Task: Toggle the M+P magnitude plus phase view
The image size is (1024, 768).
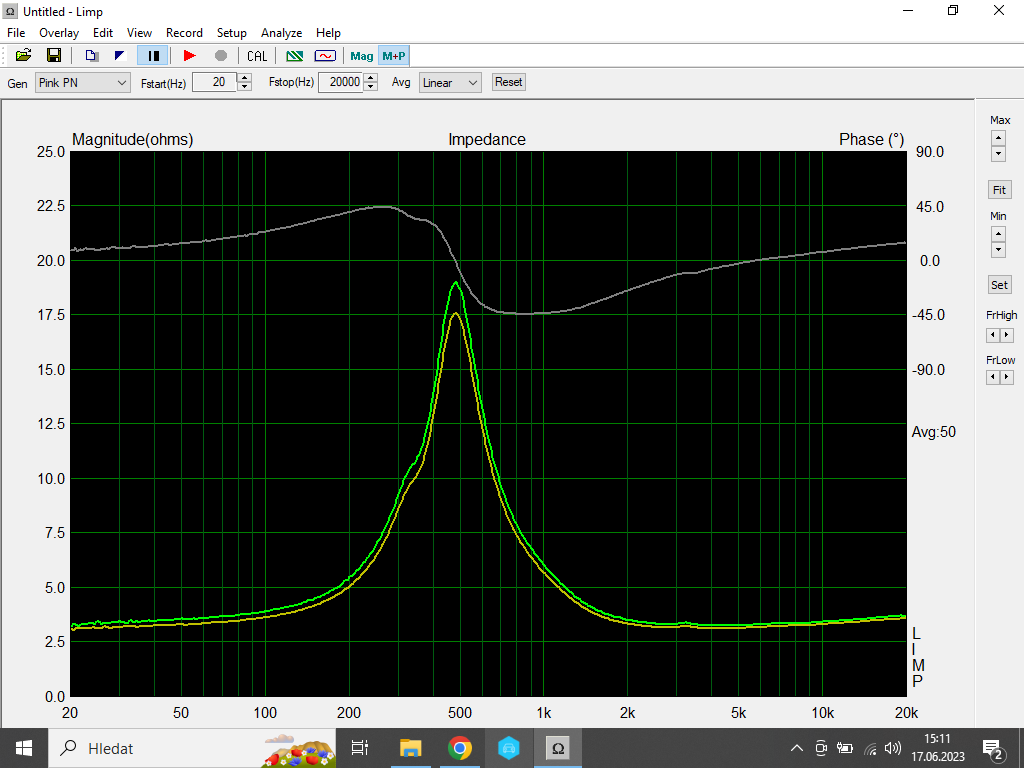Action: [x=394, y=56]
